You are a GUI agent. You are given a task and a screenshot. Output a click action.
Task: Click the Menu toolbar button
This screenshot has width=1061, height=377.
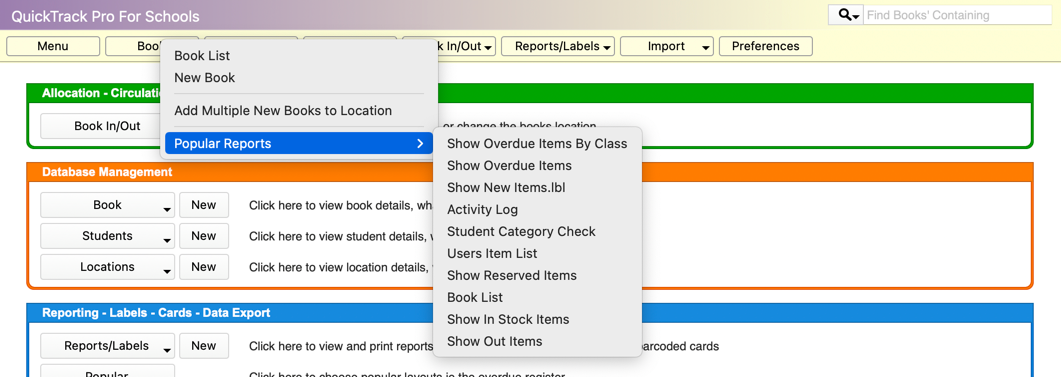tap(53, 46)
